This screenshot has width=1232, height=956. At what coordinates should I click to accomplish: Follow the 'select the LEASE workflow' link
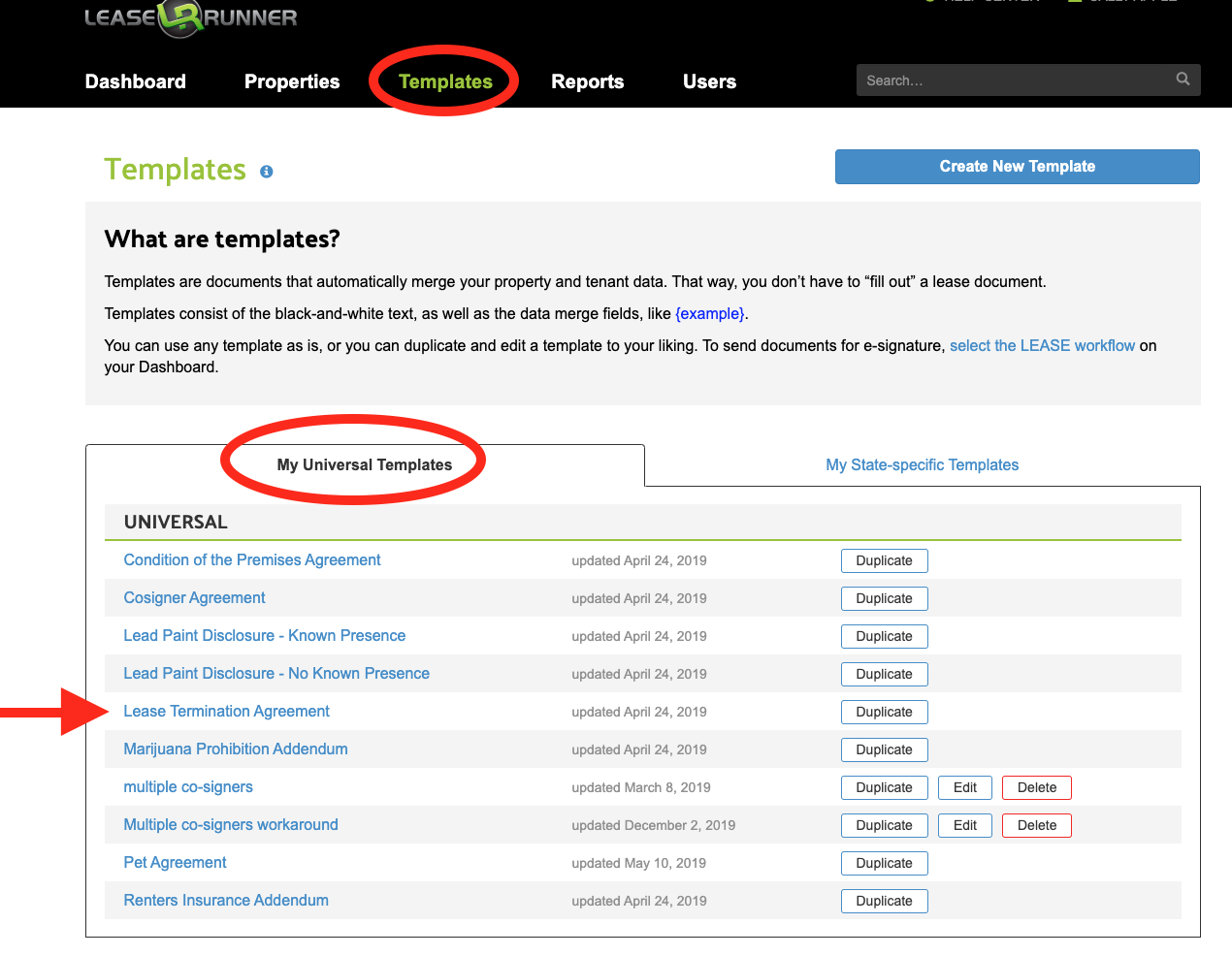[1042, 346]
